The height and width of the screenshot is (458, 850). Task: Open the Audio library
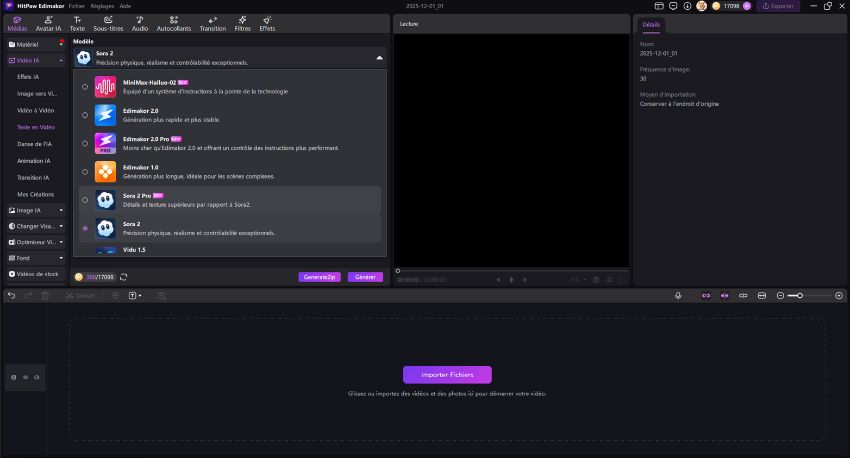click(x=140, y=24)
